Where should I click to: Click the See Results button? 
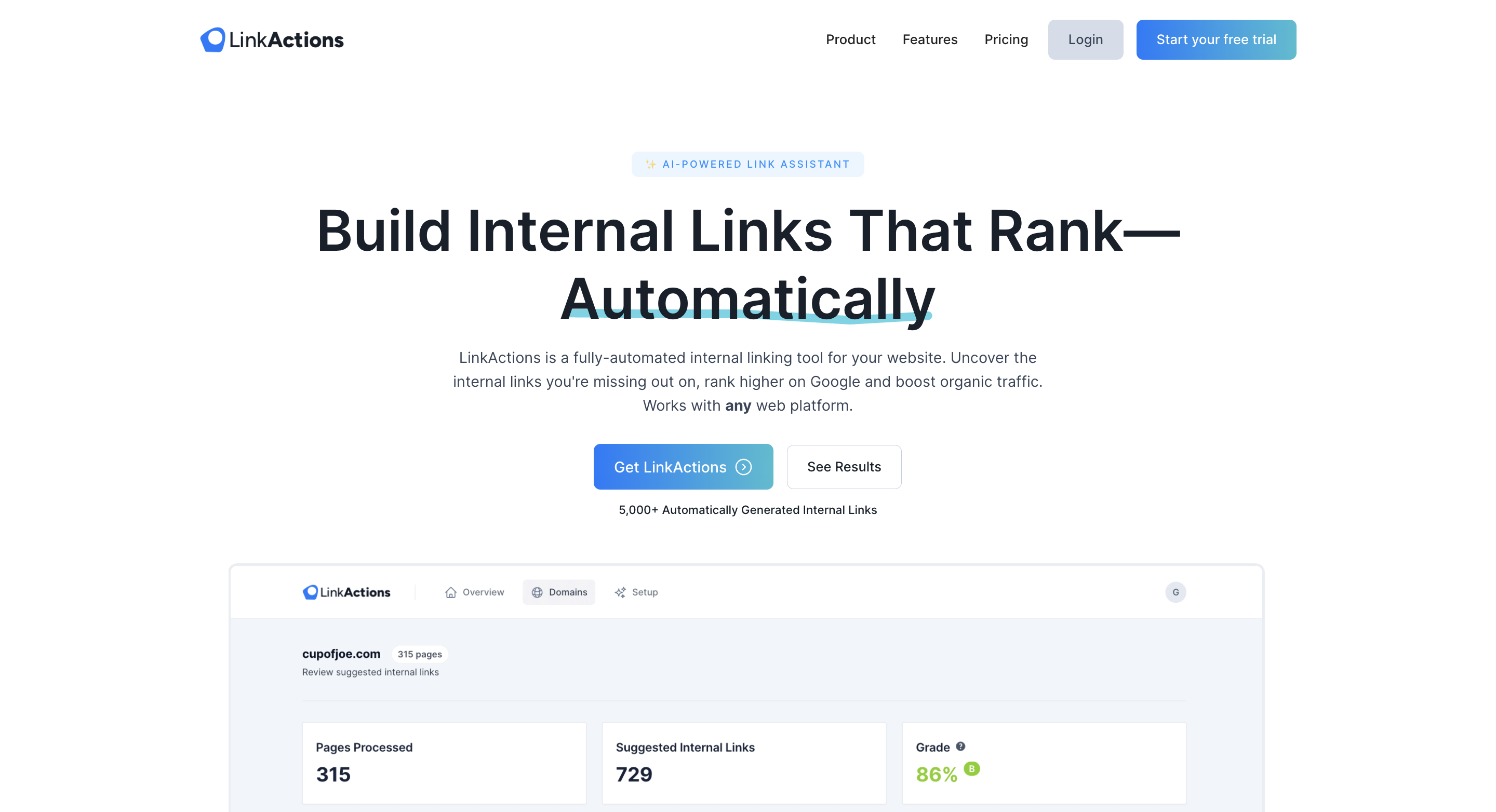(x=844, y=466)
